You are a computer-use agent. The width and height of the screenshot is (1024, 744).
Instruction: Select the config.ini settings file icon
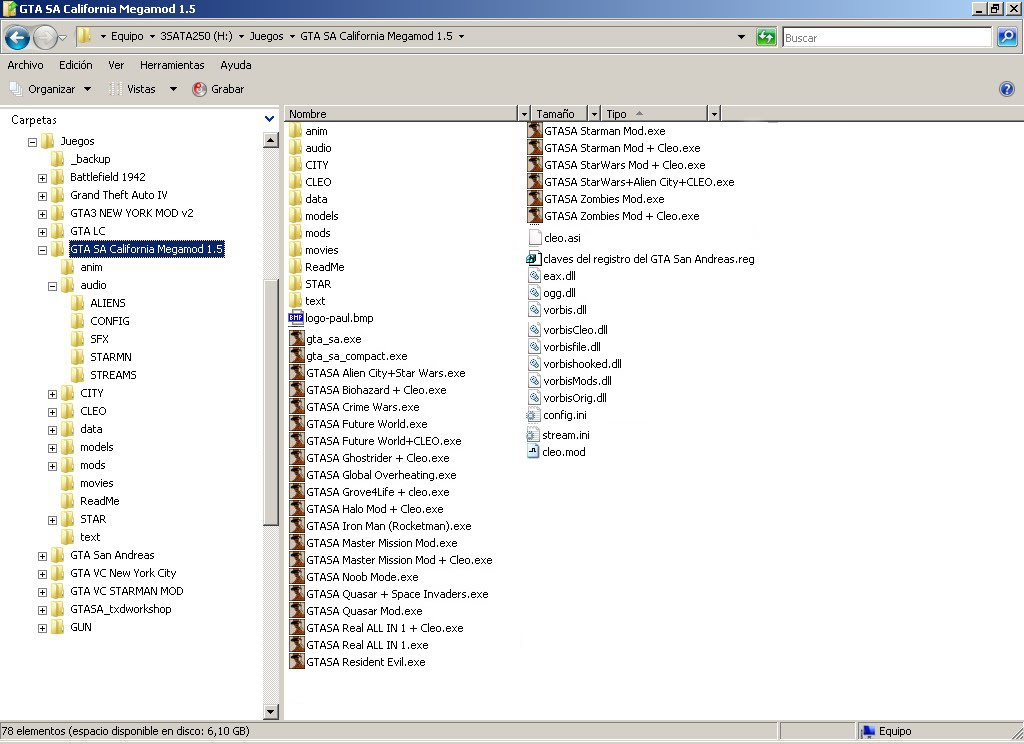[533, 415]
